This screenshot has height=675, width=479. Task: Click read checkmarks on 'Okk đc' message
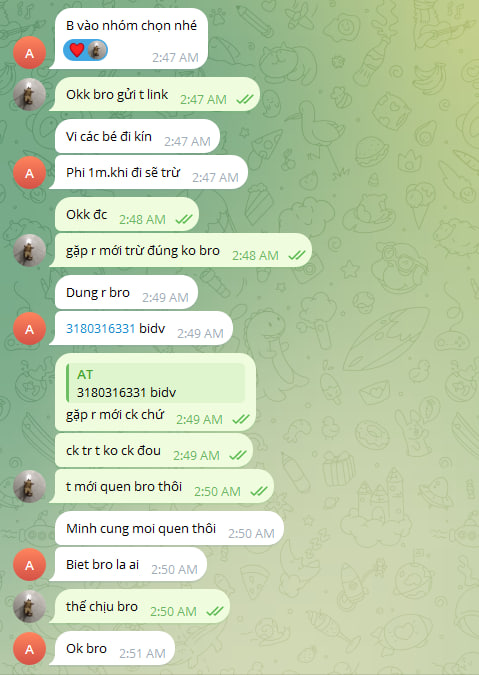pyautogui.click(x=184, y=220)
